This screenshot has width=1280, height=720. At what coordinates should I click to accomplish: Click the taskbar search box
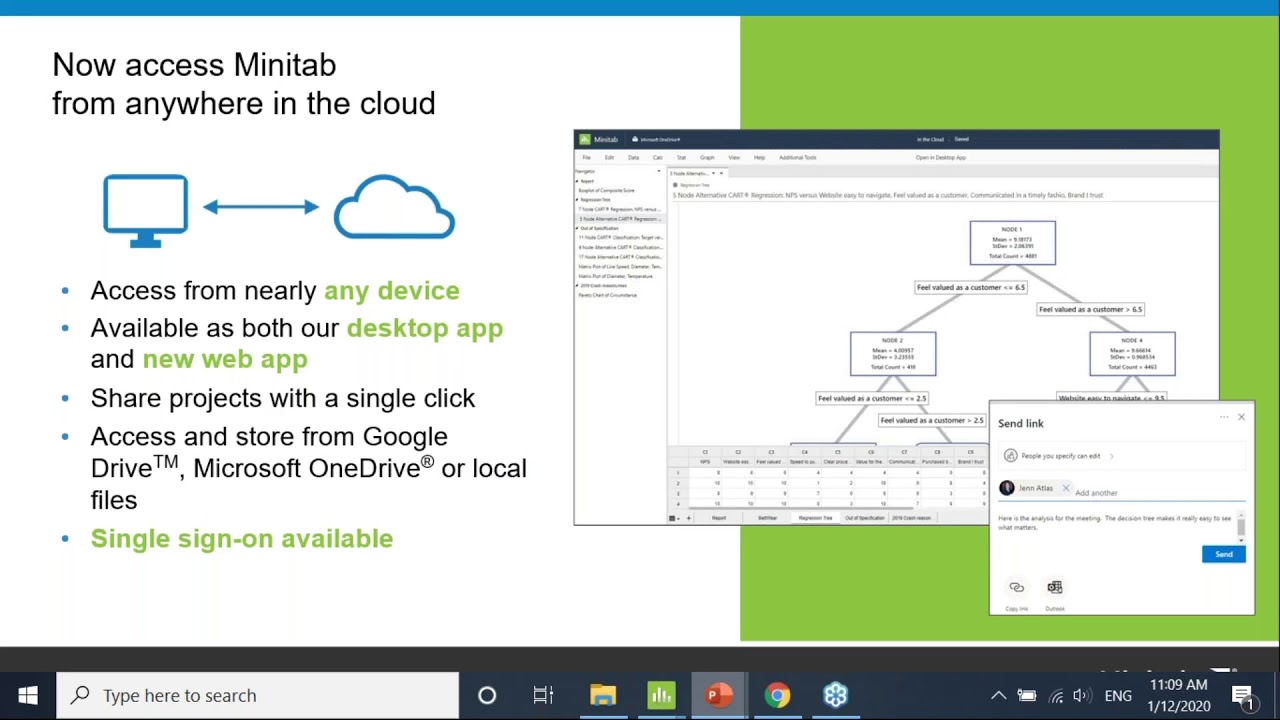(258, 695)
